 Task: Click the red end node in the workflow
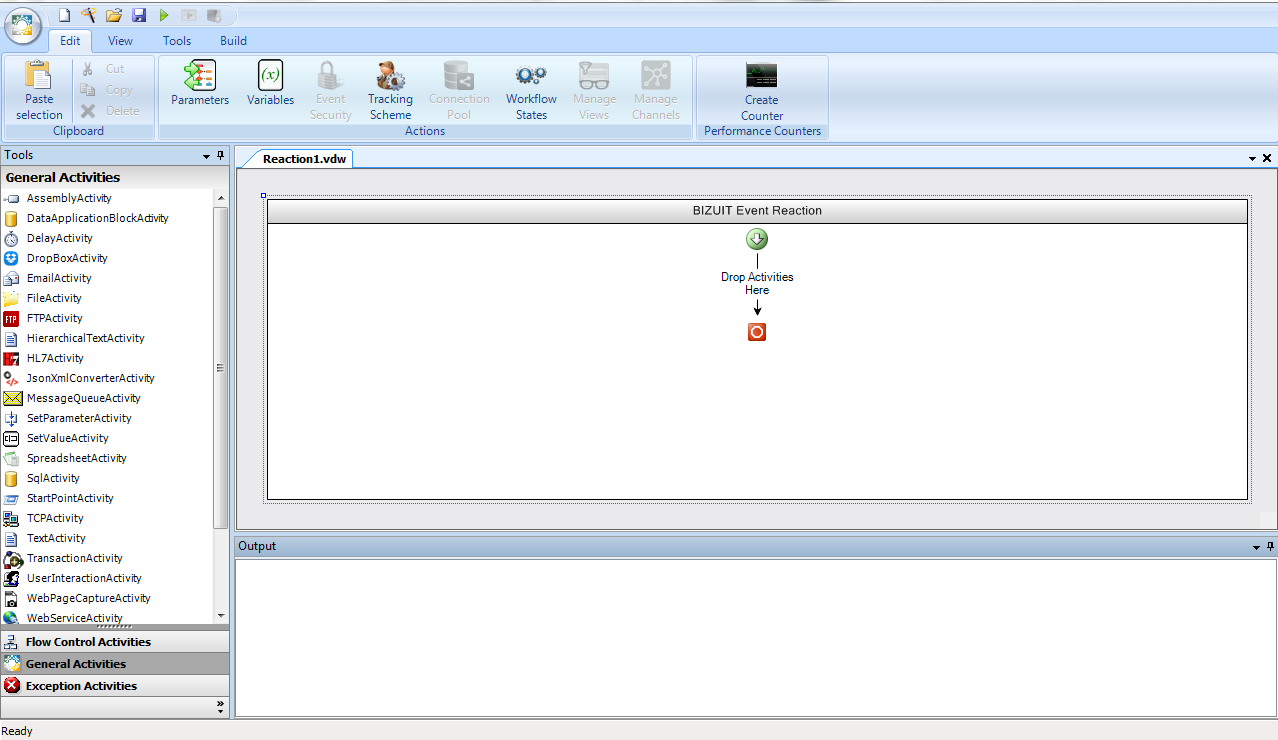757,332
